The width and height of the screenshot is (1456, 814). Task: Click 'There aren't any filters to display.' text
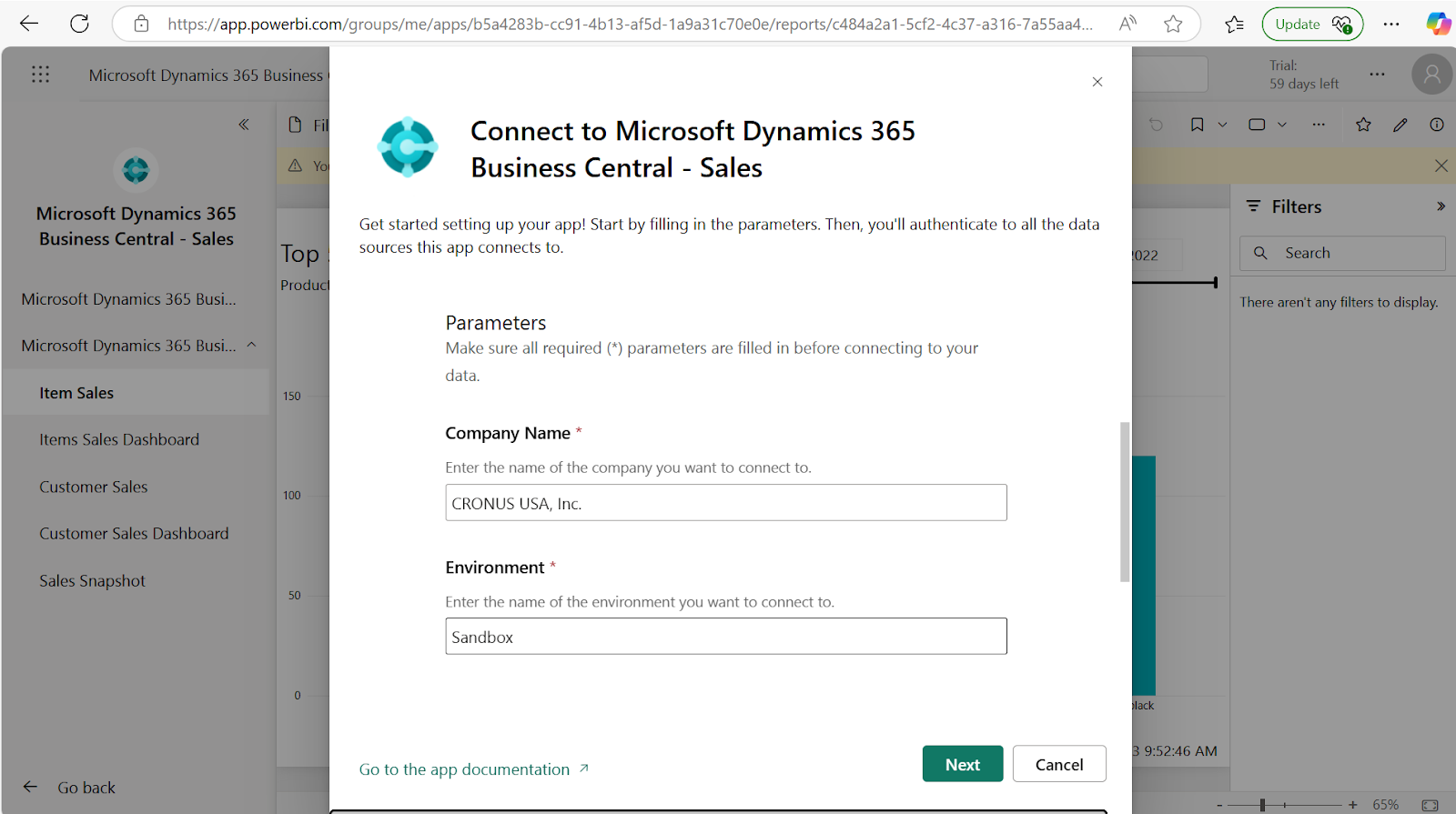point(1339,302)
